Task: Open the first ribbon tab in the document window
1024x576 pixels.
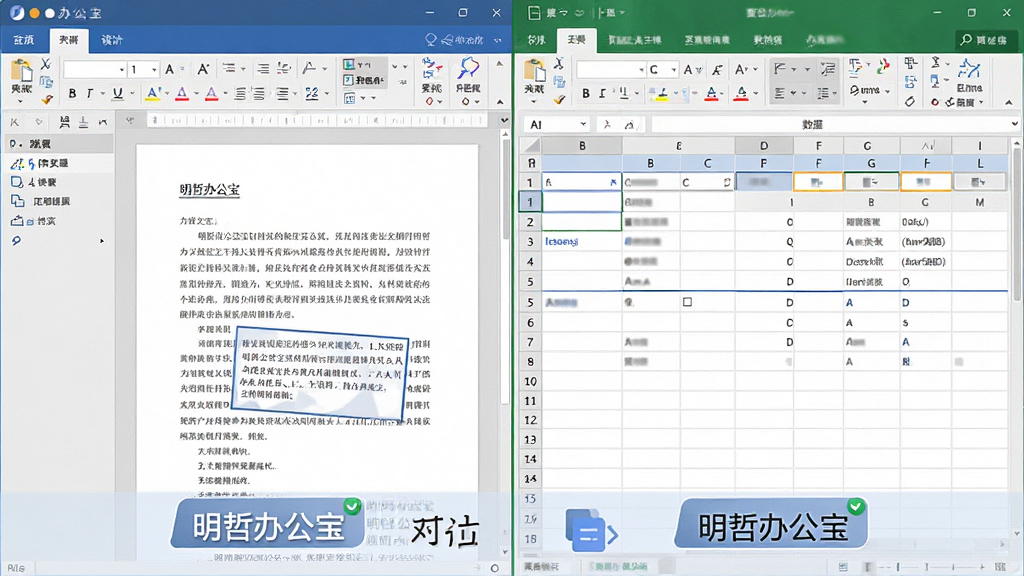Action: click(24, 40)
